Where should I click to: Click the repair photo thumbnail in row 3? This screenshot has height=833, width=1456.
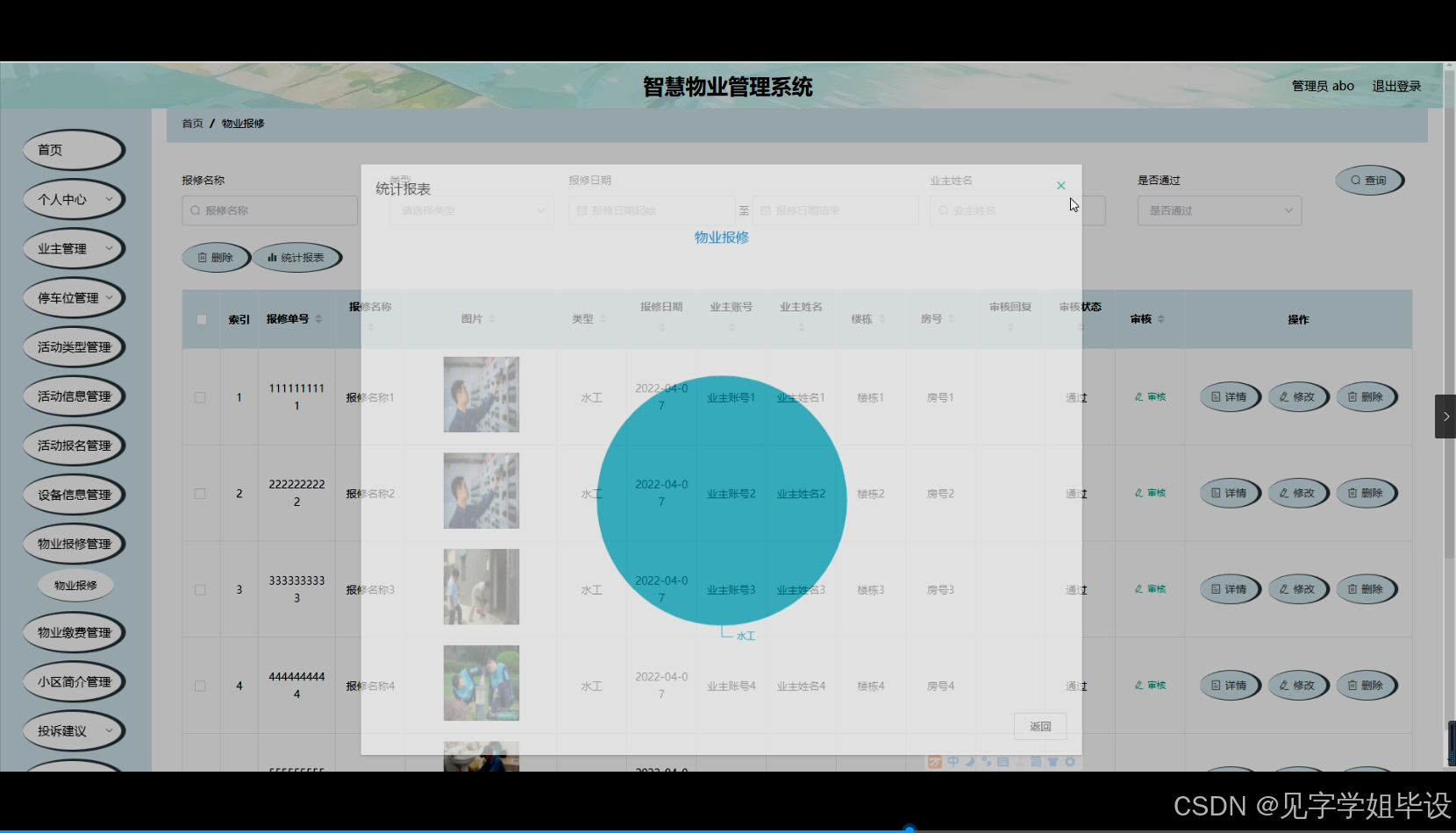(482, 587)
